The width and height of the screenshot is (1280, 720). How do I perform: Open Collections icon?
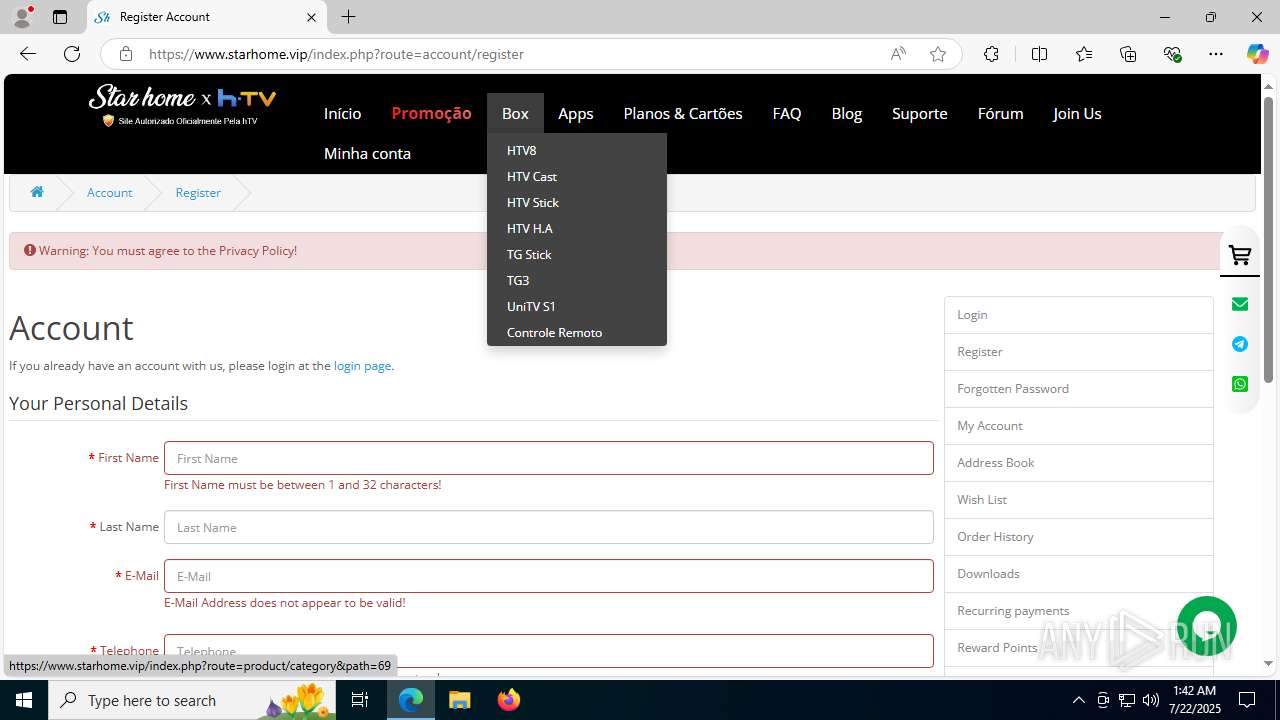coord(1128,54)
